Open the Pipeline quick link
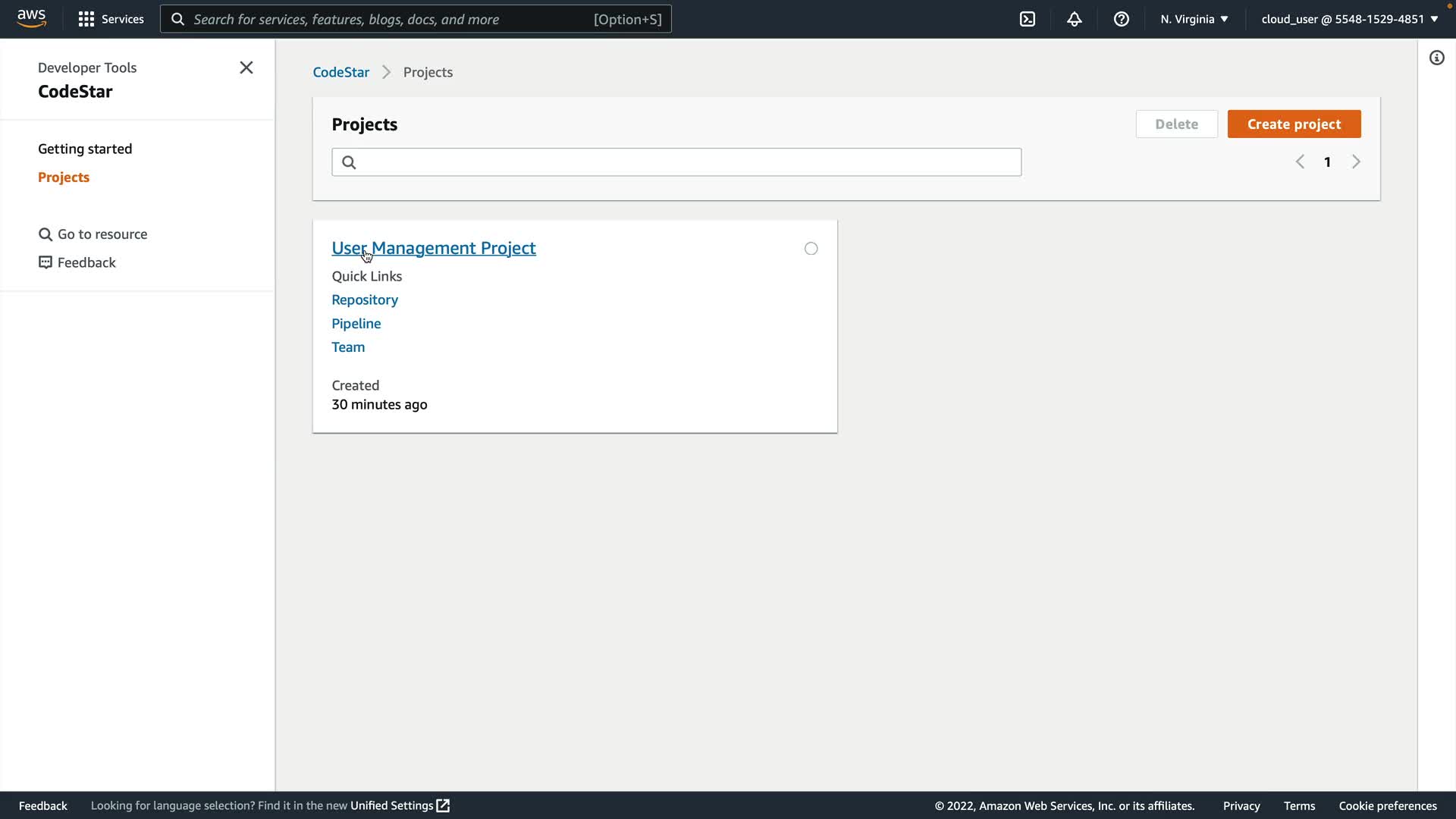Viewport: 1456px width, 819px height. coord(356,323)
